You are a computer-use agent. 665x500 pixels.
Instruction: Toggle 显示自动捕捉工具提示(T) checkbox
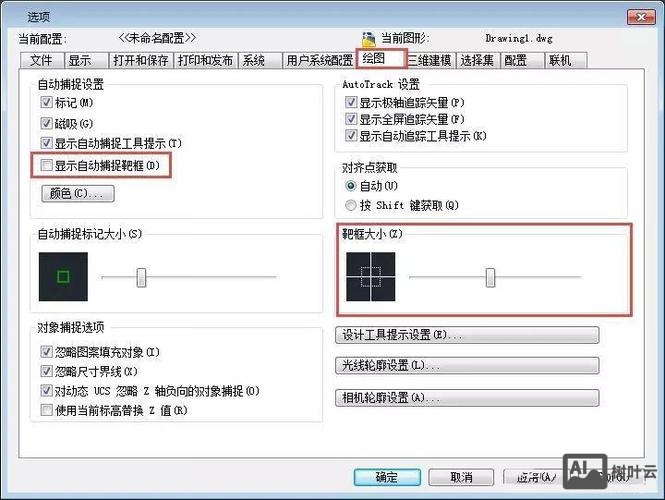46,143
